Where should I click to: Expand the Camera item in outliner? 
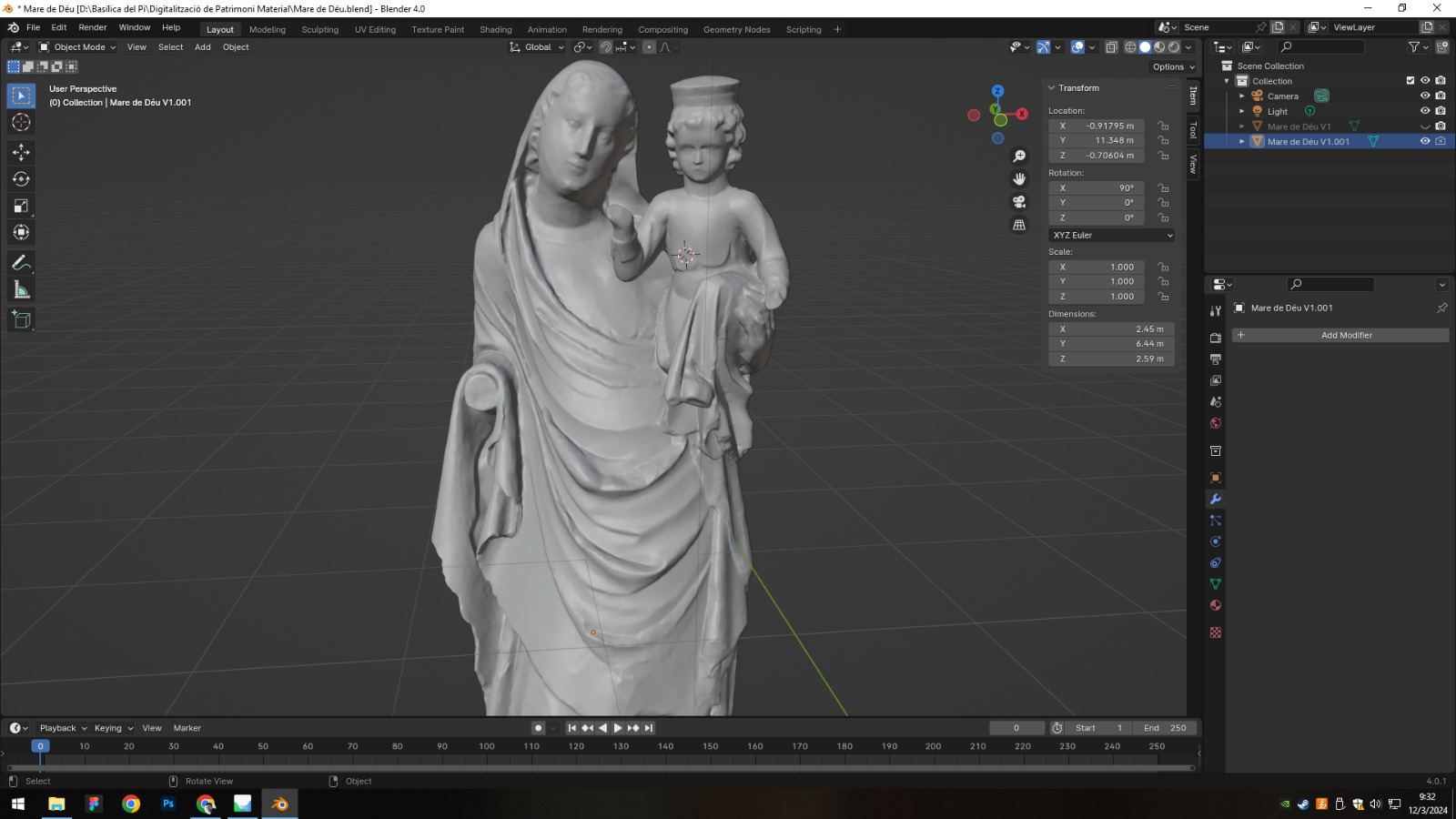pos(1242,96)
